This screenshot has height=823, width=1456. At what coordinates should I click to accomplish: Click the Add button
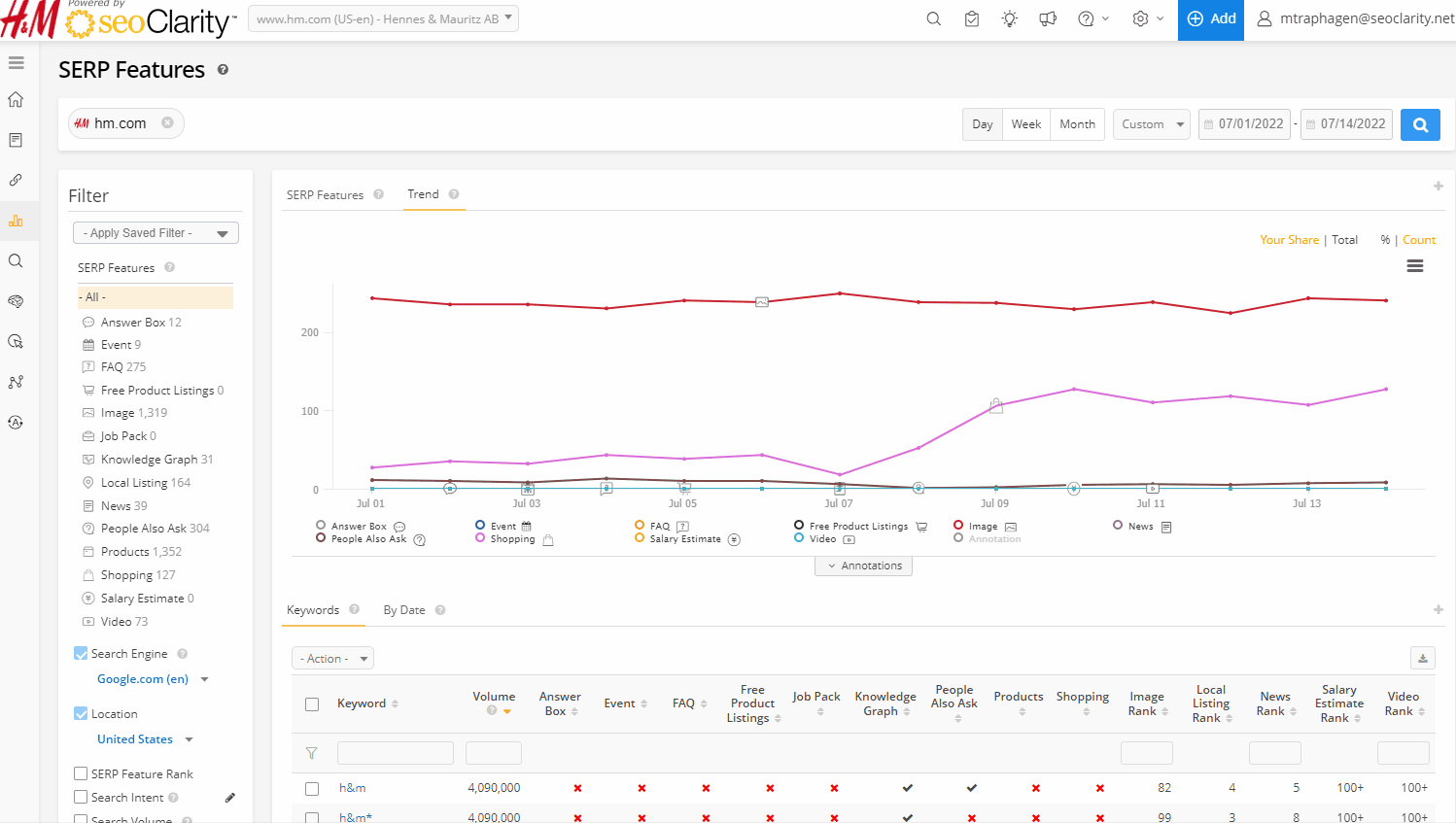(x=1211, y=18)
